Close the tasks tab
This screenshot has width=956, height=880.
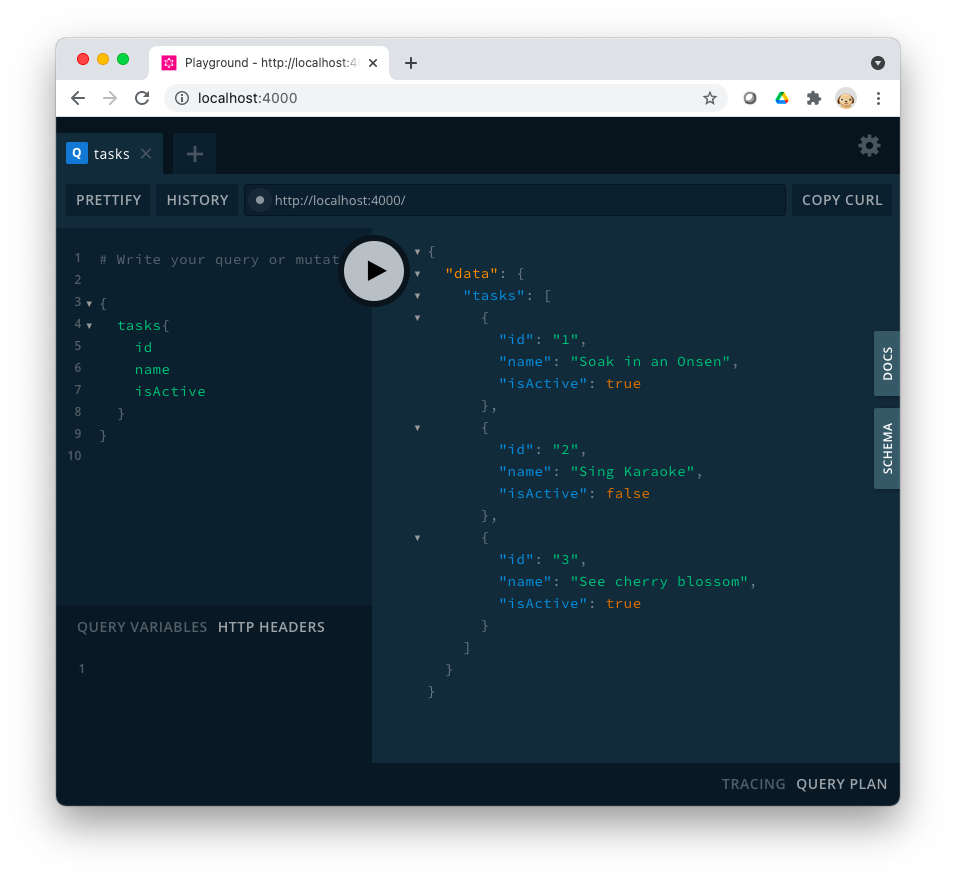point(146,154)
